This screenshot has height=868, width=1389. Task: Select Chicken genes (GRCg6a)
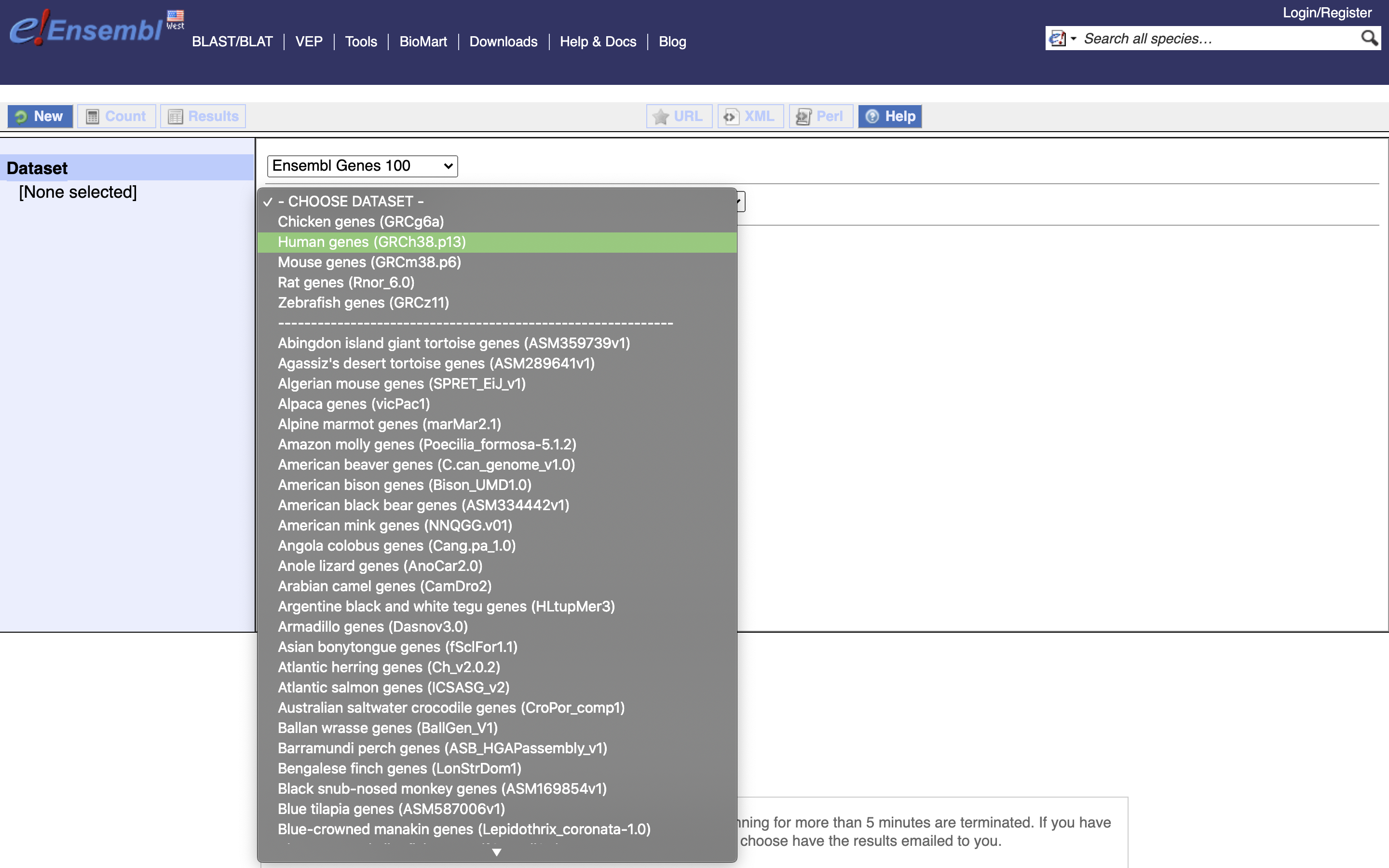pyautogui.click(x=497, y=222)
